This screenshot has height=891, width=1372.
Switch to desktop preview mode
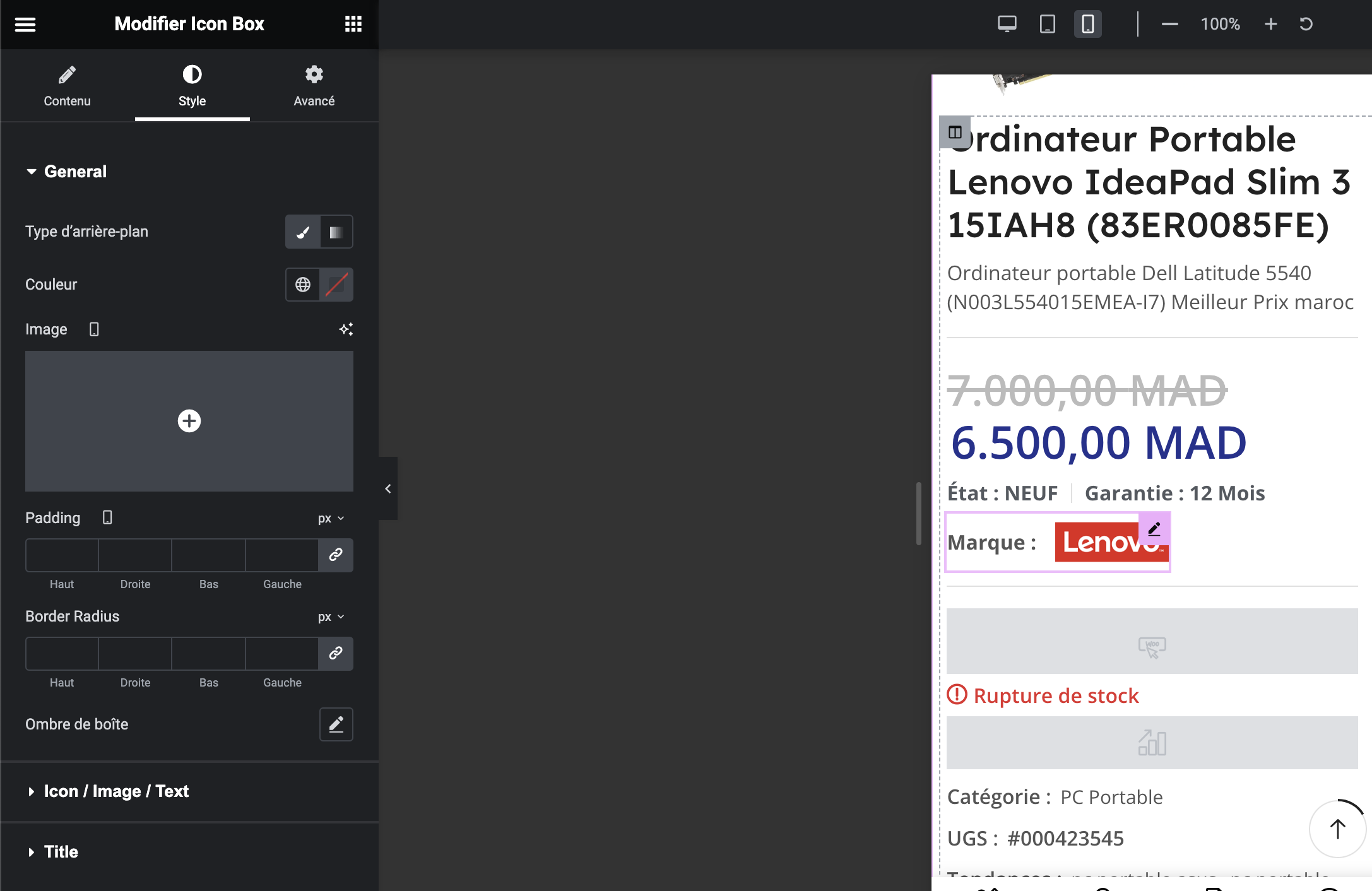coord(1007,24)
